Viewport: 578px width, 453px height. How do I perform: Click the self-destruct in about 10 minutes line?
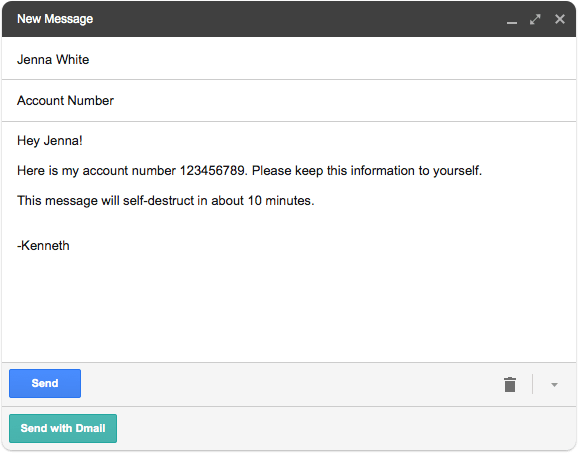coord(166,201)
